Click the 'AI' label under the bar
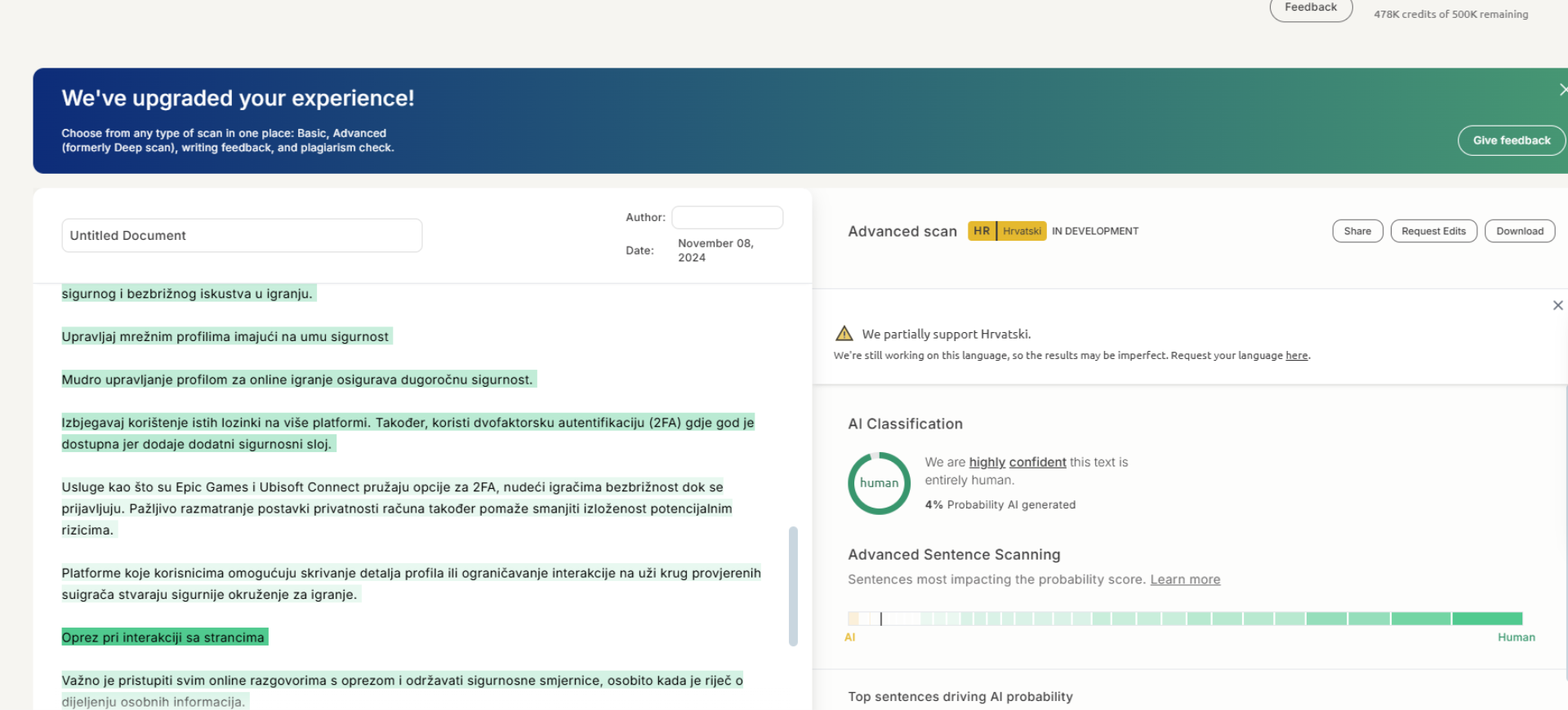The width and height of the screenshot is (1568, 710). click(x=849, y=637)
